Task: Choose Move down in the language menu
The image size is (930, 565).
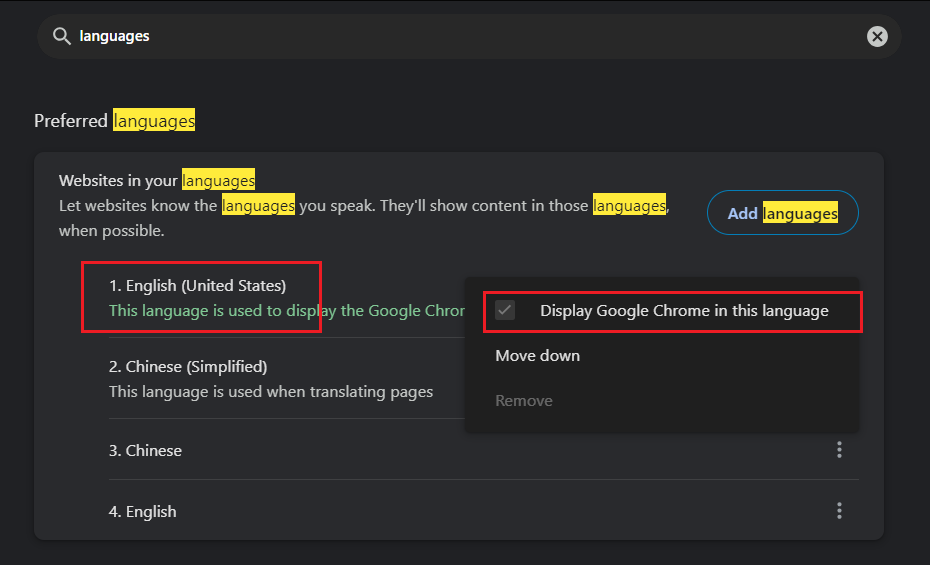Action: tap(537, 356)
